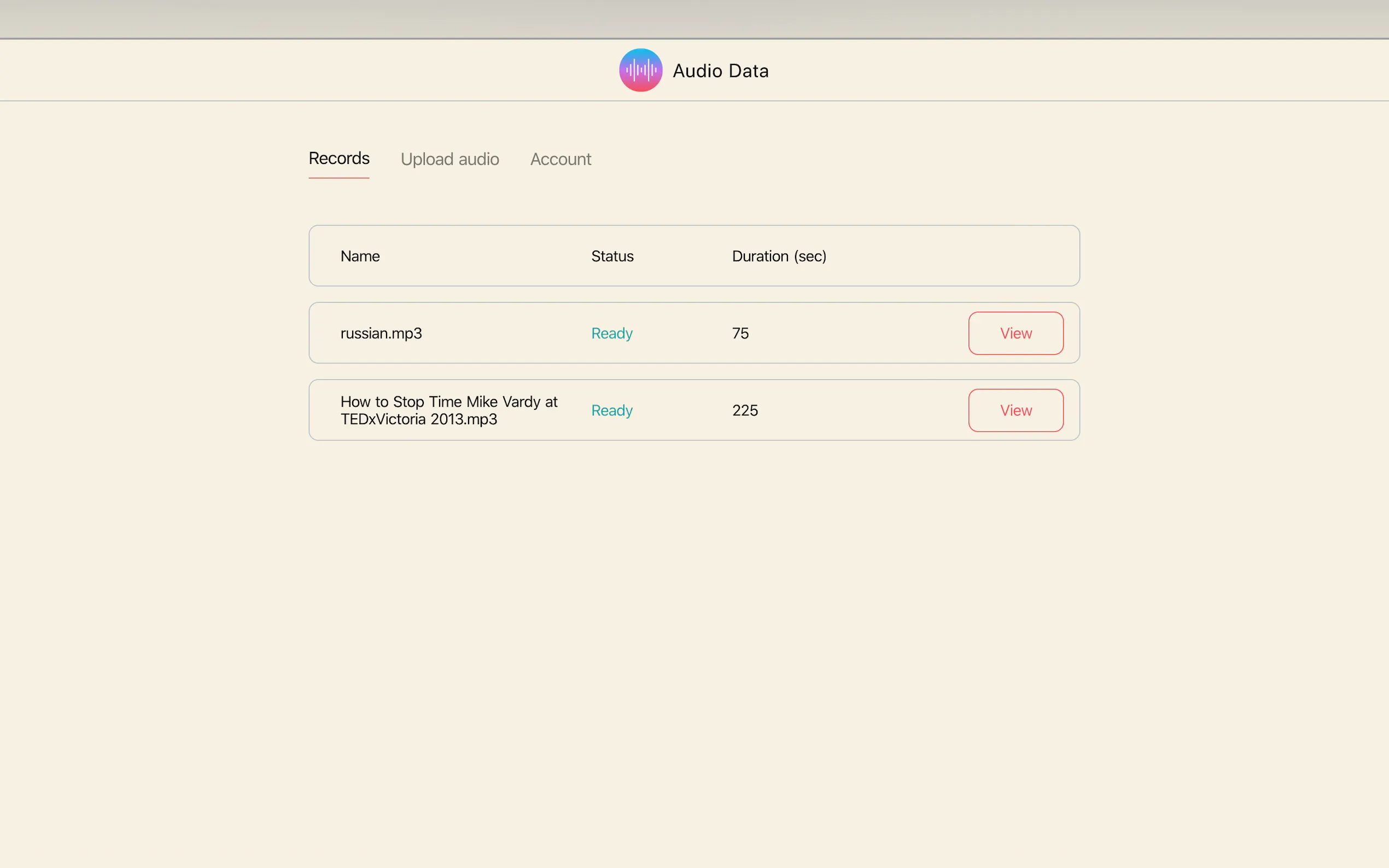The image size is (1389, 868).
Task: Click the Duration (sec) column header
Action: [x=779, y=256]
